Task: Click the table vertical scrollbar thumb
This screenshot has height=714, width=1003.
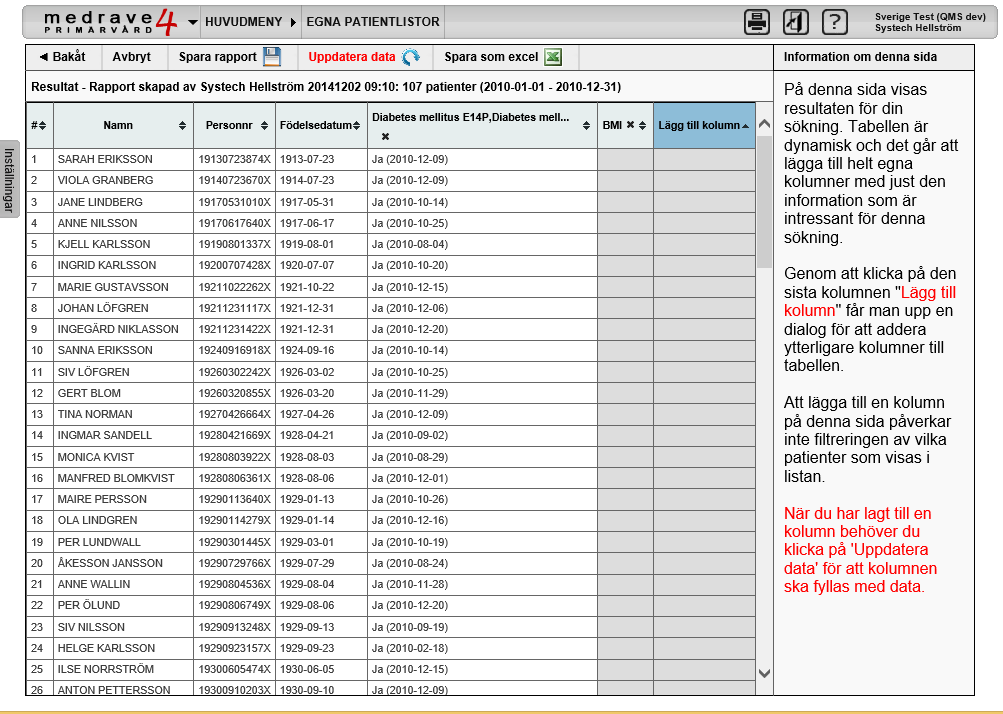Action: click(x=764, y=202)
